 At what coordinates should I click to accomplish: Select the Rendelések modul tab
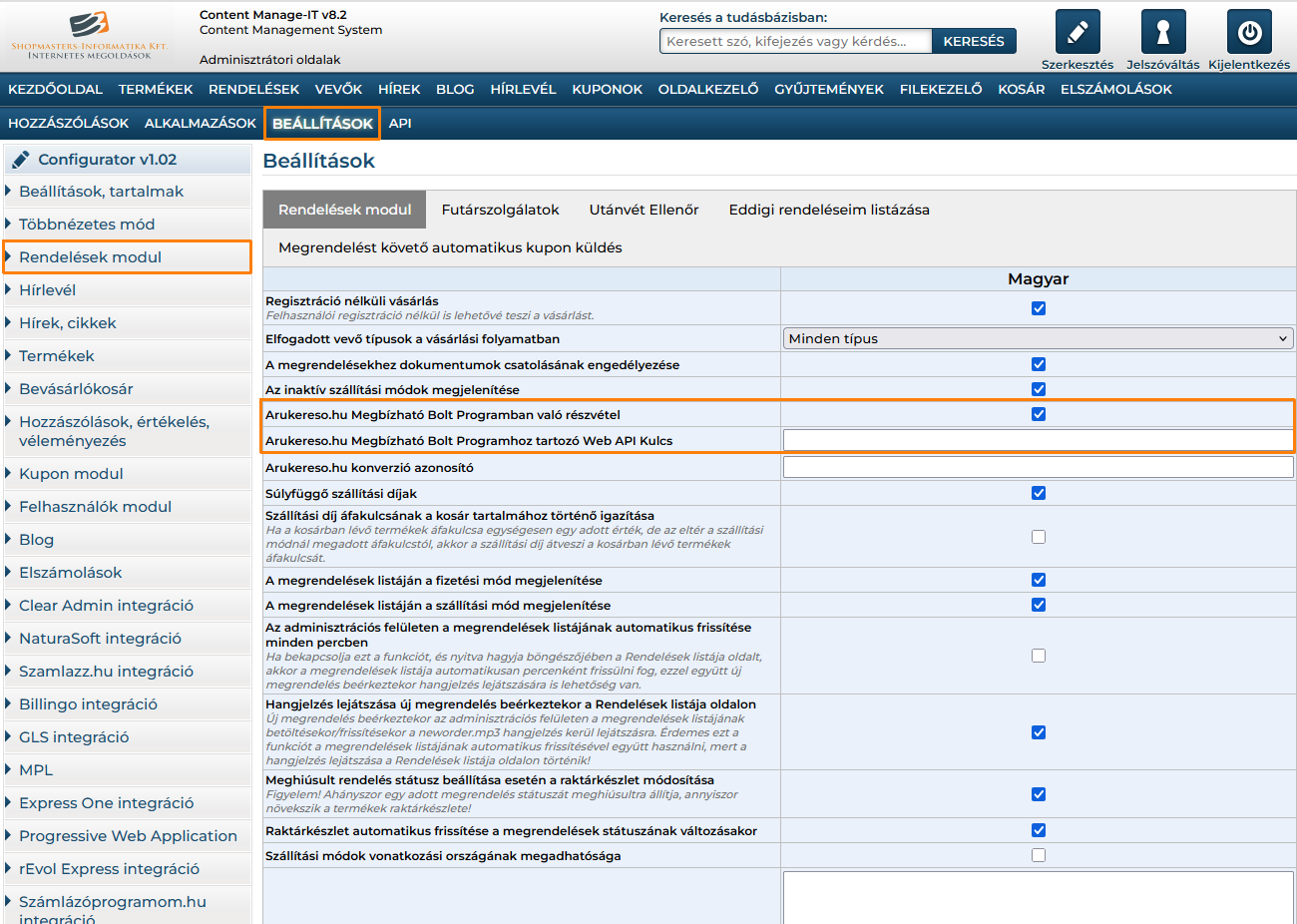(344, 210)
